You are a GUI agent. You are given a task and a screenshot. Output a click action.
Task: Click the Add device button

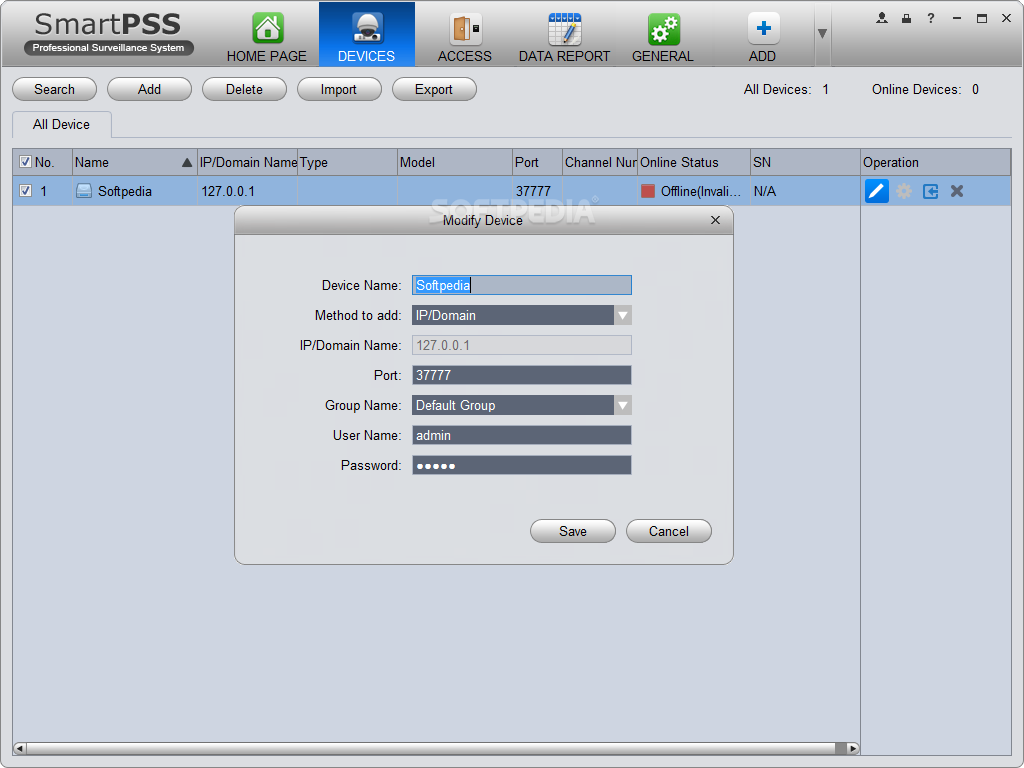[150, 89]
